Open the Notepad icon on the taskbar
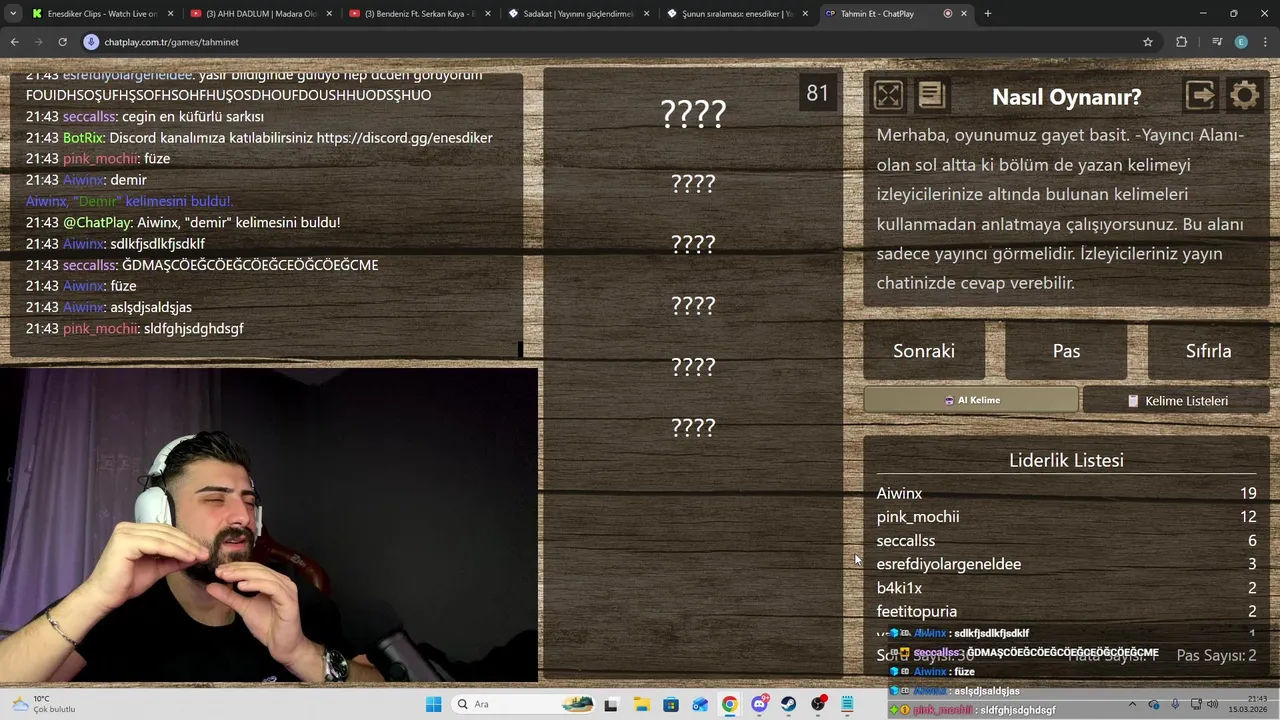The width and height of the screenshot is (1280, 720). 847,704
